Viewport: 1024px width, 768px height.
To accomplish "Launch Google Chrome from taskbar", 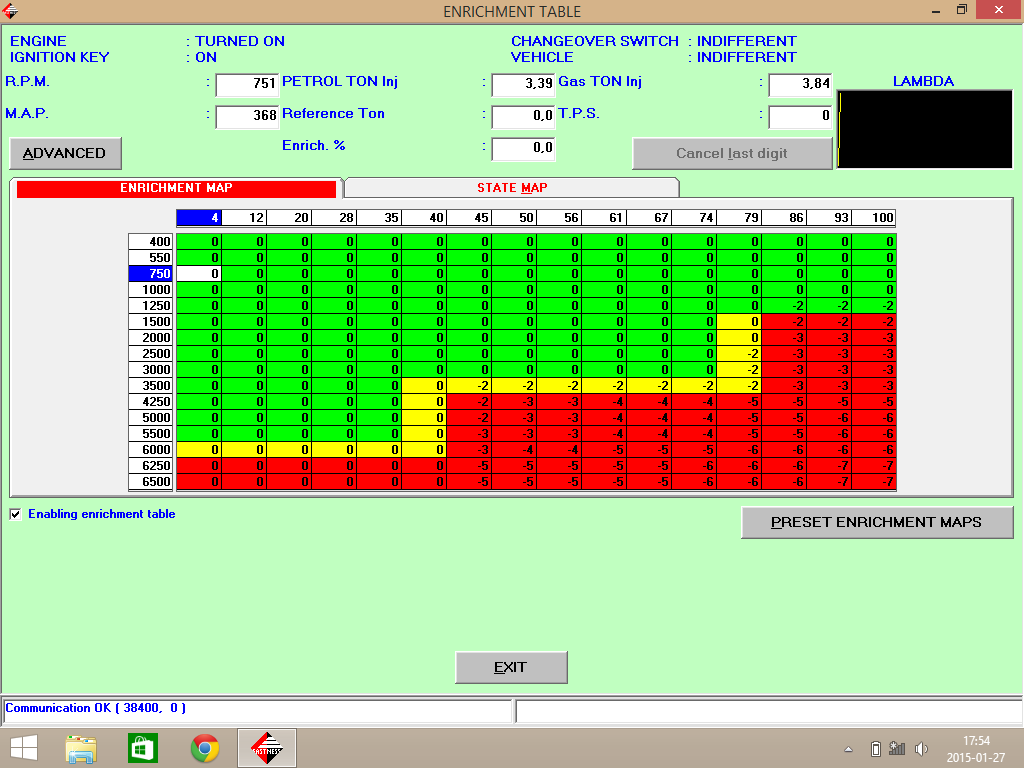I will point(205,748).
